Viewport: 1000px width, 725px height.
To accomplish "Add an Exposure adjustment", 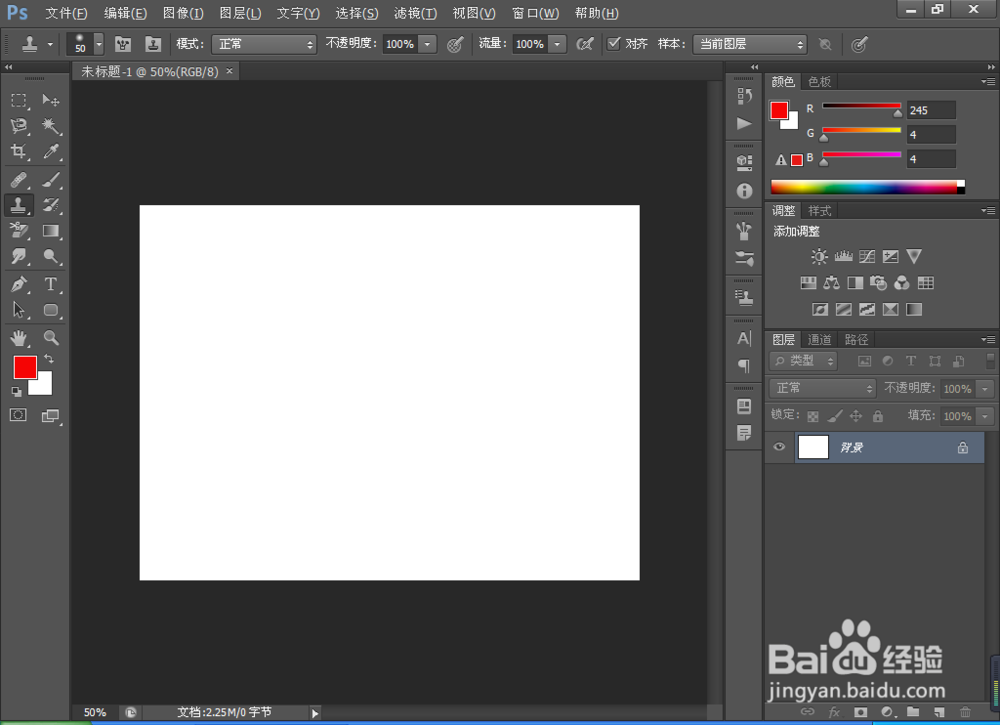I will (x=890, y=256).
